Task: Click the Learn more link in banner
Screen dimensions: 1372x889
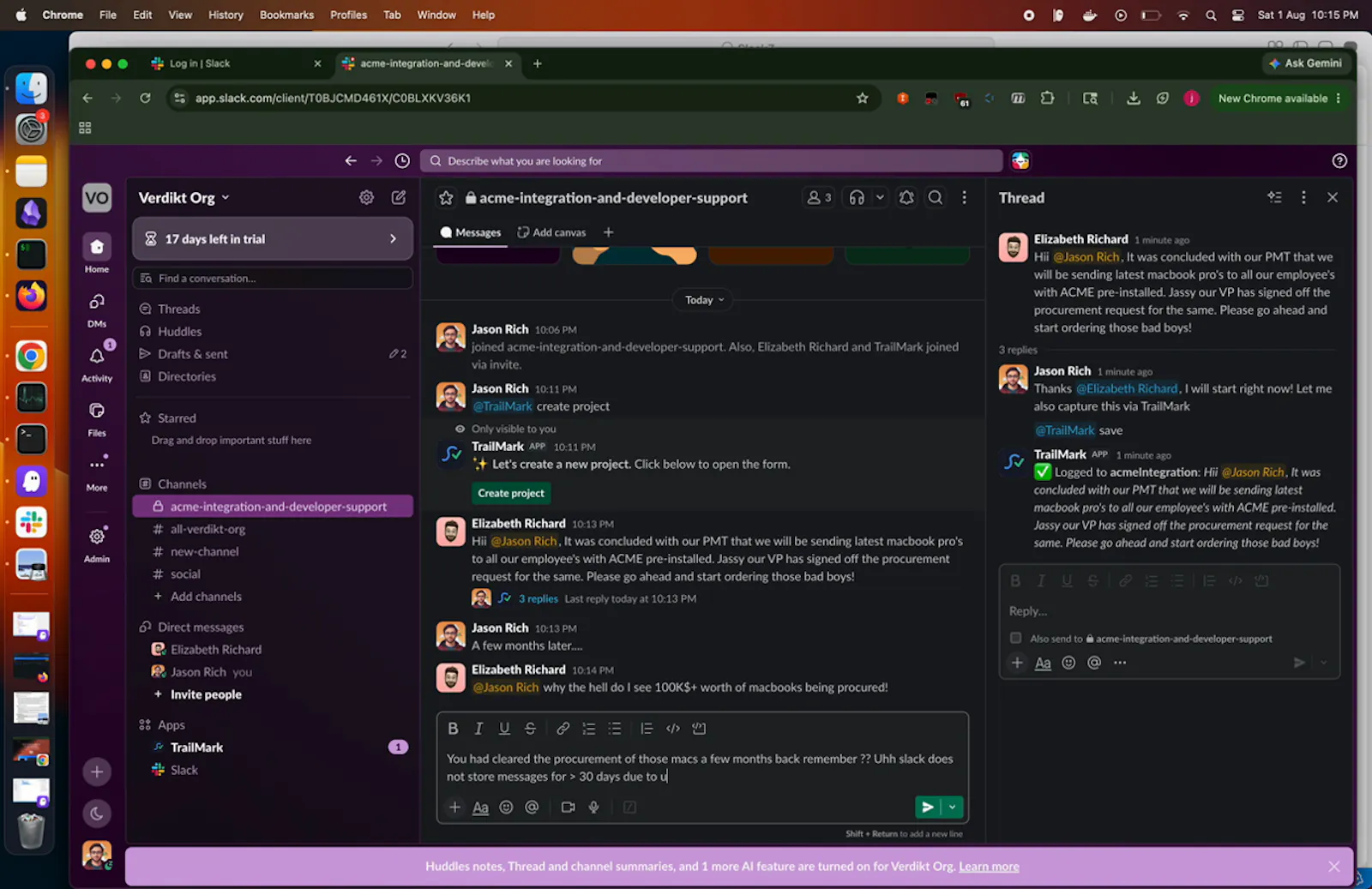Action: click(x=989, y=867)
